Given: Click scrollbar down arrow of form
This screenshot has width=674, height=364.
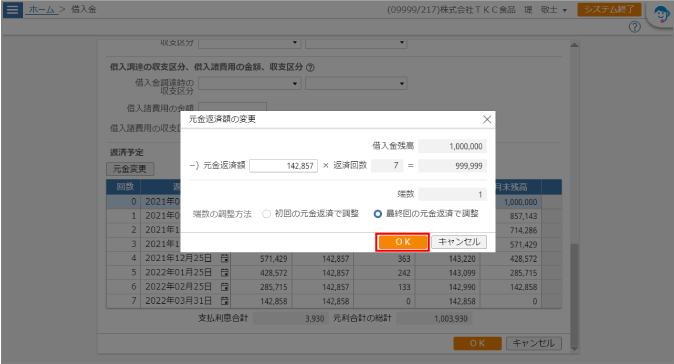Looking at the screenshot, I should click(574, 349).
